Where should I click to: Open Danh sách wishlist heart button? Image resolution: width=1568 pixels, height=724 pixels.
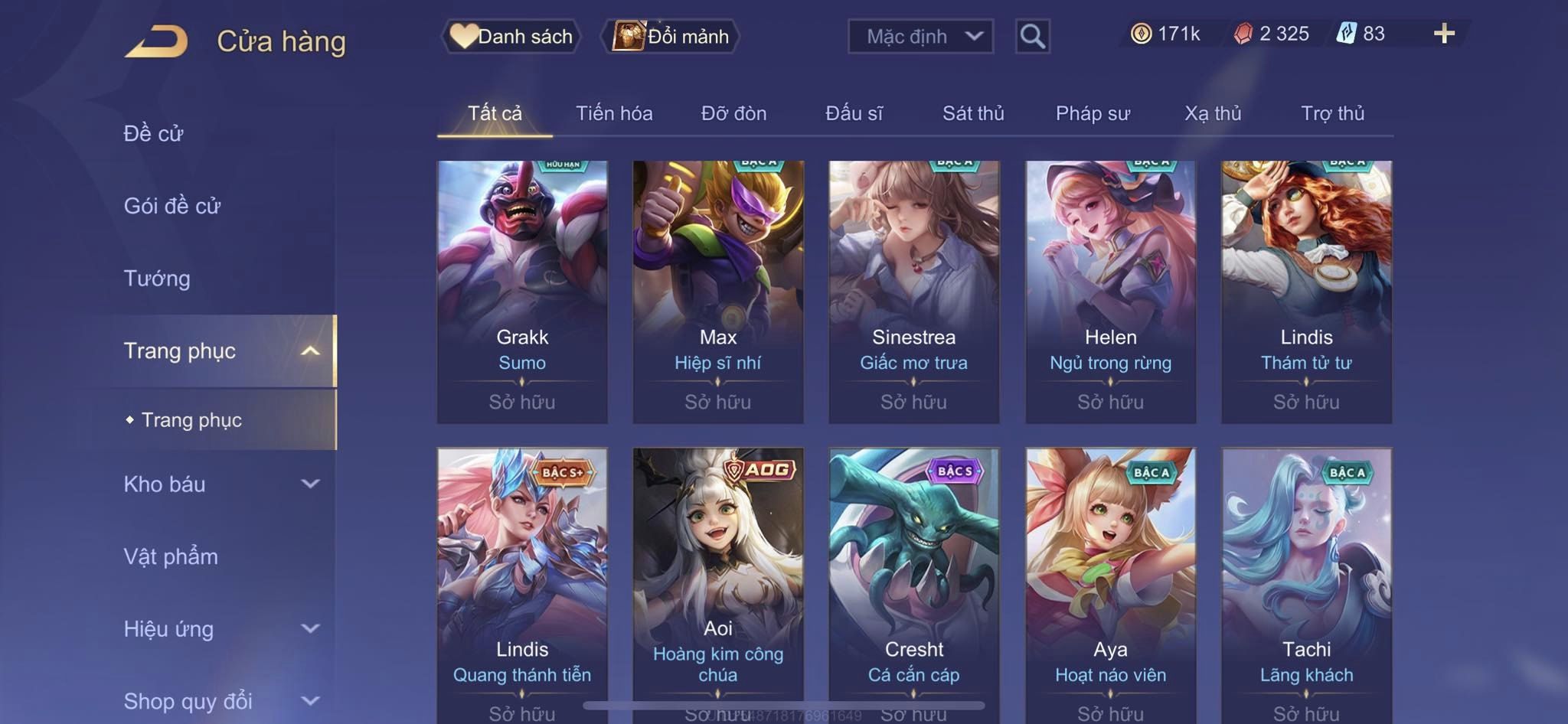tap(511, 36)
